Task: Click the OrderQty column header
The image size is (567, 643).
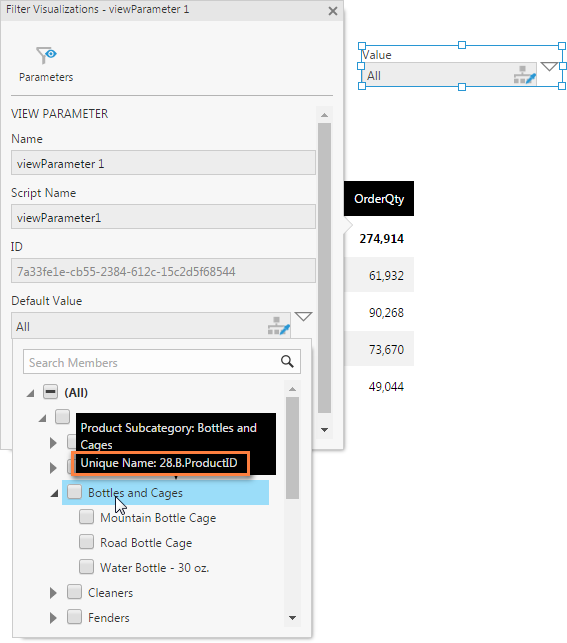Action: [379, 198]
